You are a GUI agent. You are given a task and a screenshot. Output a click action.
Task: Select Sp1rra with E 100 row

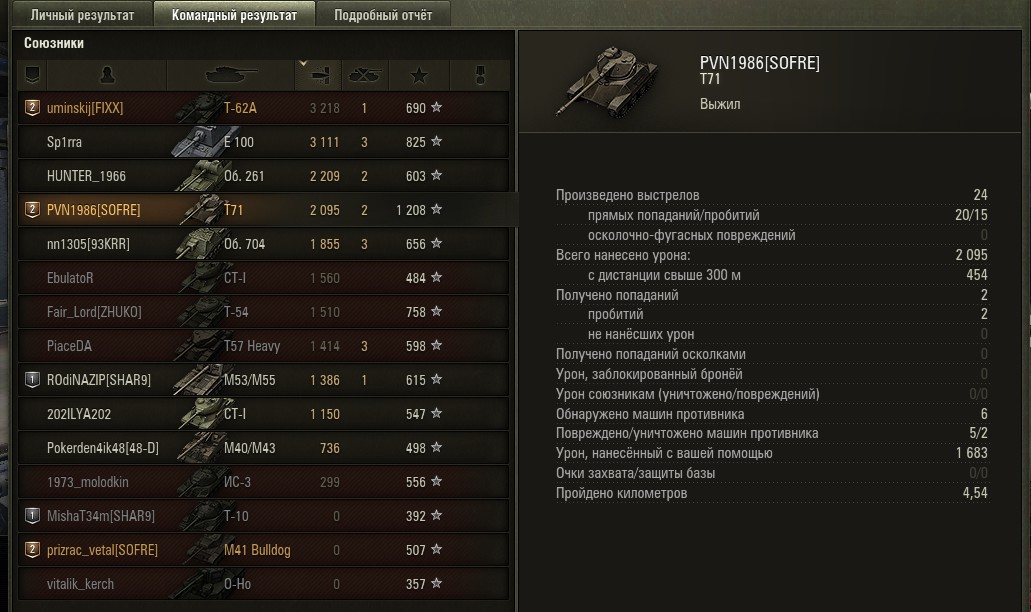click(x=263, y=142)
